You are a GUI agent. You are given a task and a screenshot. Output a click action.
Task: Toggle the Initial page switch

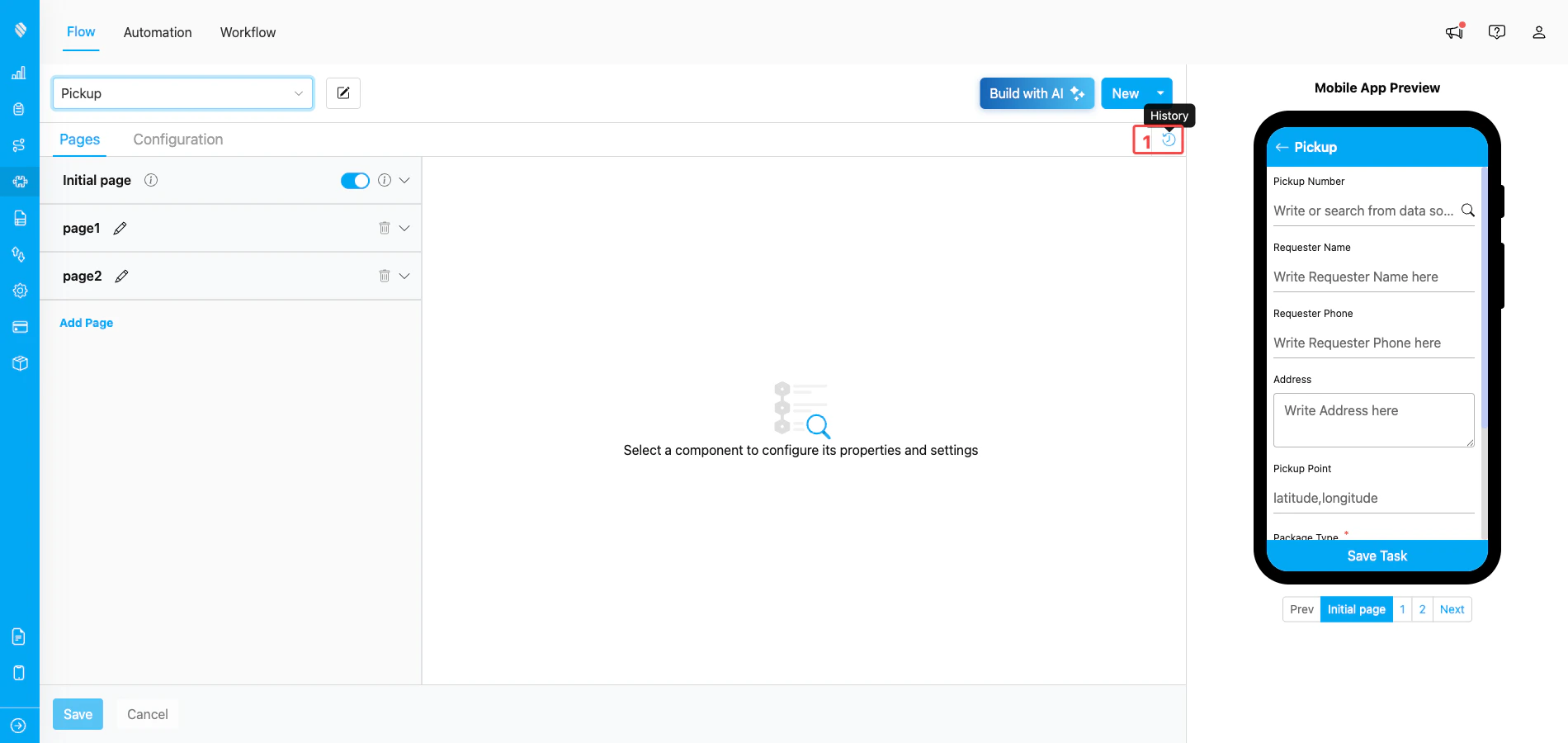click(355, 181)
